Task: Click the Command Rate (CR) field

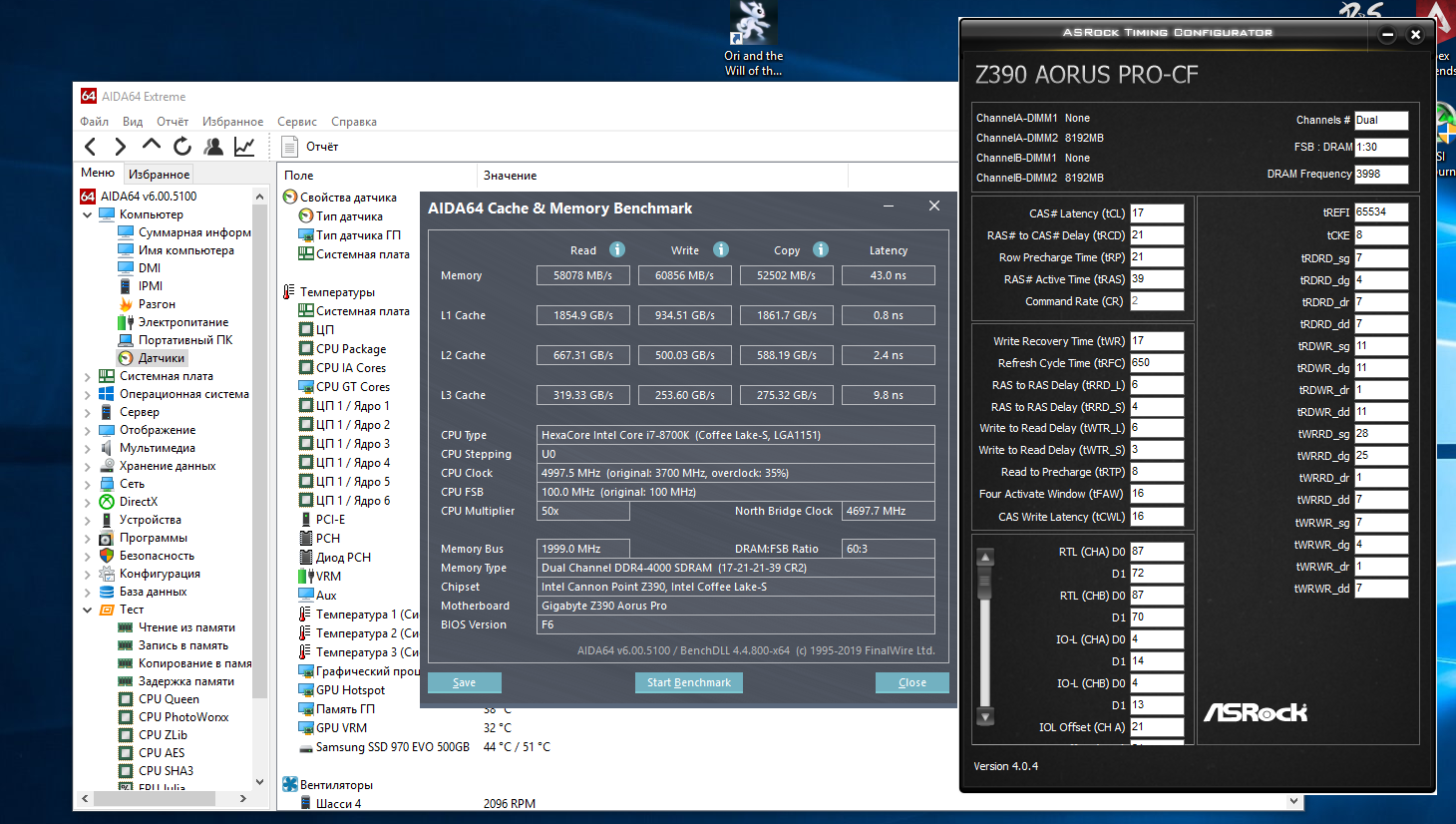Action: point(1157,301)
